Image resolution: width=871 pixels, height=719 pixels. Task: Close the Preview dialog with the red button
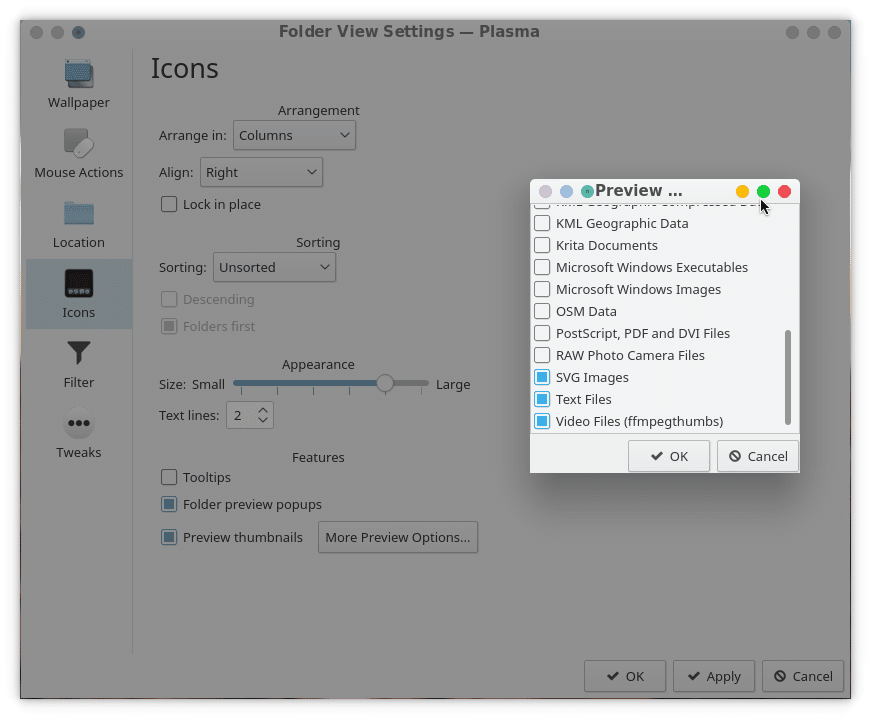point(784,192)
